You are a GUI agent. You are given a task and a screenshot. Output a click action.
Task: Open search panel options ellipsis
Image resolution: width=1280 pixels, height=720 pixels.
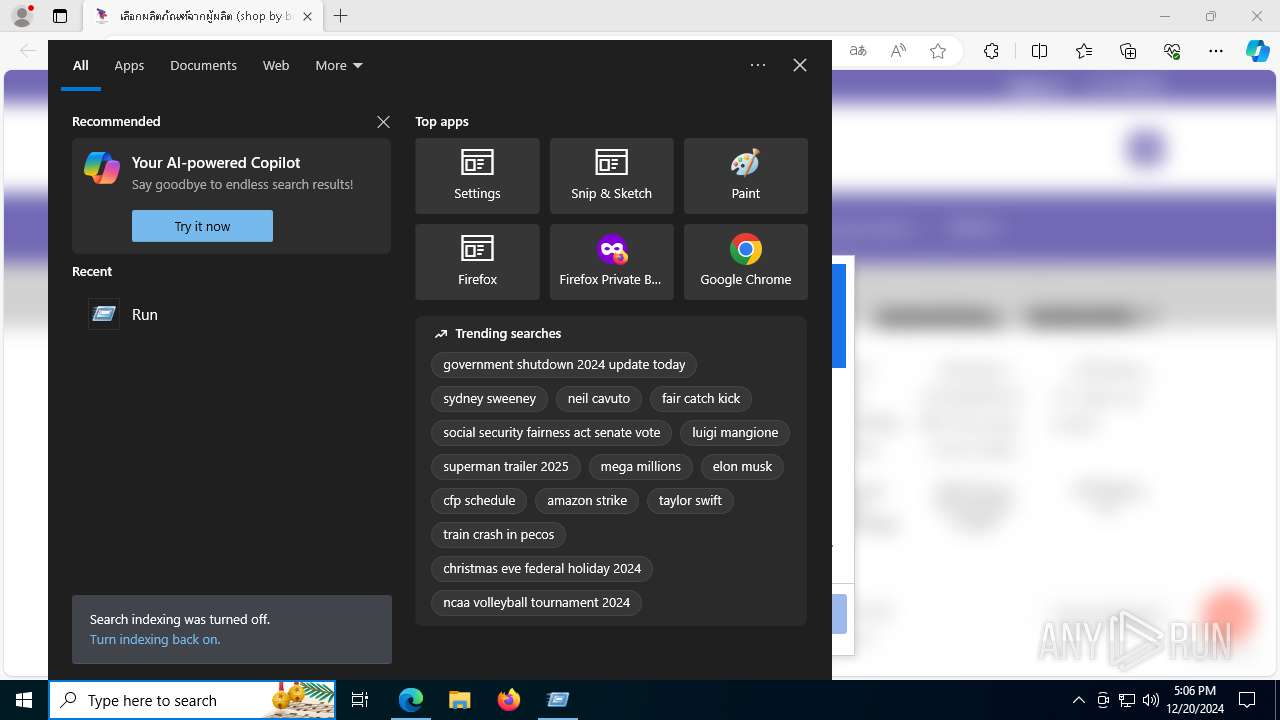[x=758, y=65]
